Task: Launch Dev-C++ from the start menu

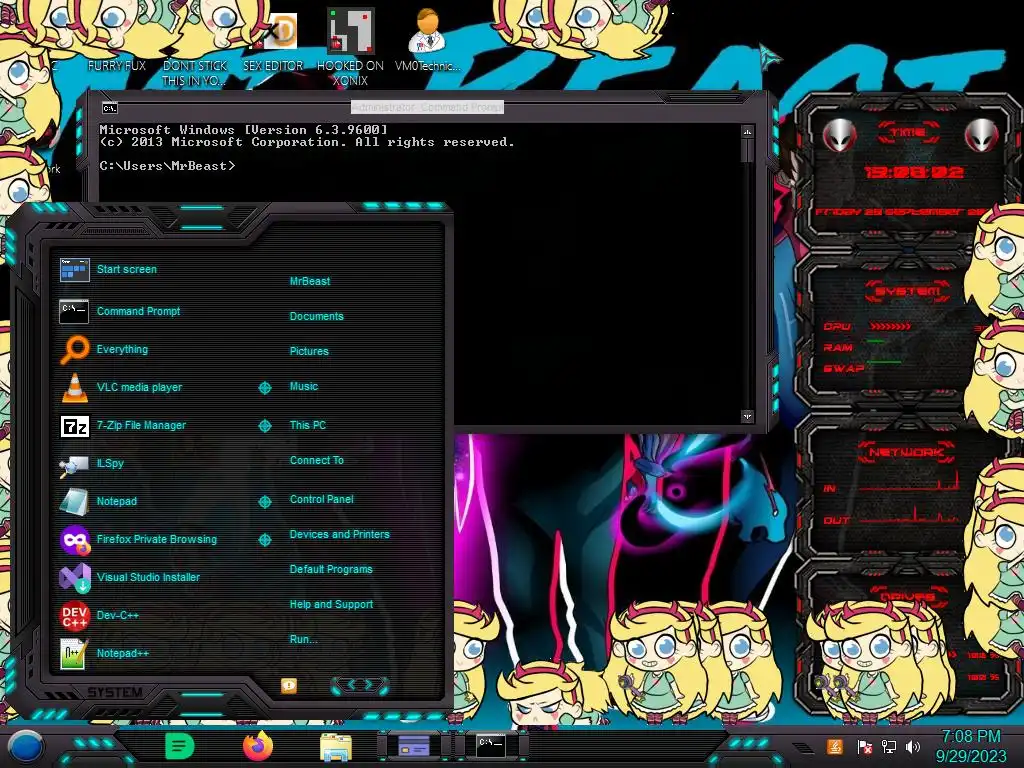Action: tap(99, 615)
